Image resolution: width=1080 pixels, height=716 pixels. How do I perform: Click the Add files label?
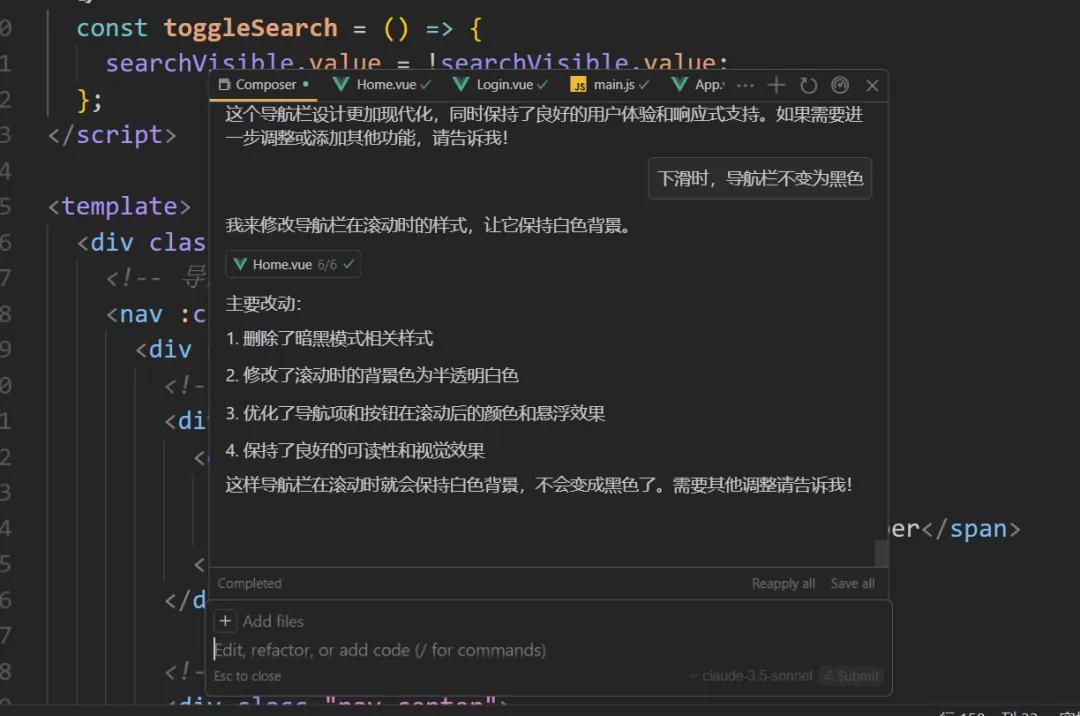pyautogui.click(x=273, y=622)
